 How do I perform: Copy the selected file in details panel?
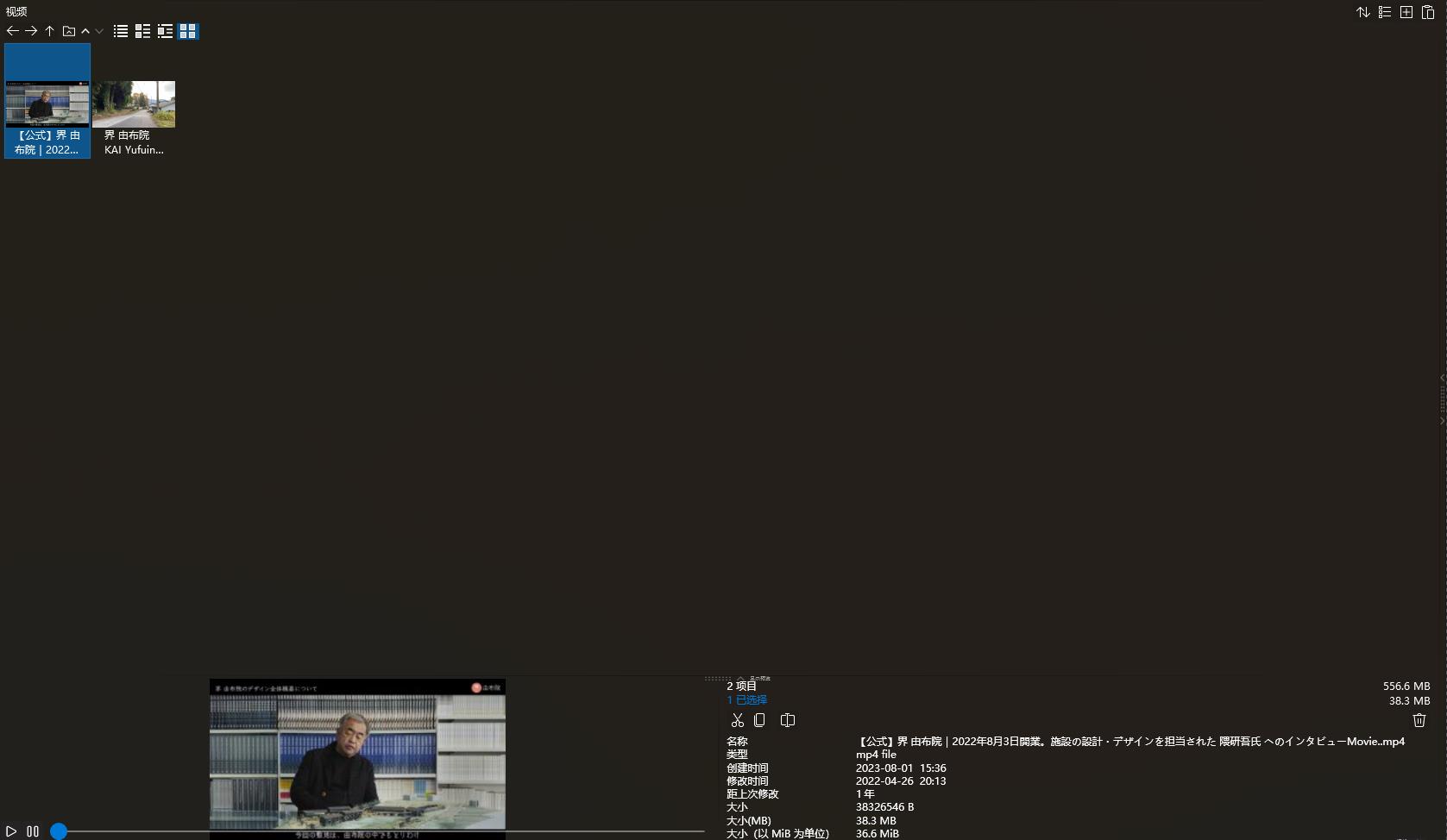click(759, 720)
